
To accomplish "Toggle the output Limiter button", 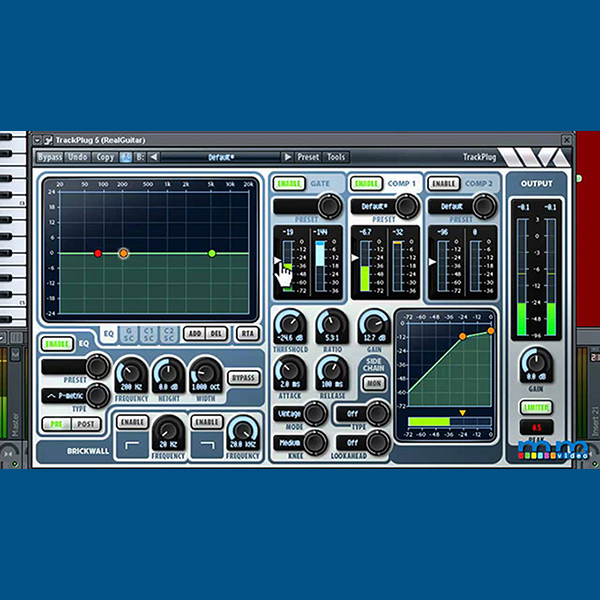I will [537, 407].
